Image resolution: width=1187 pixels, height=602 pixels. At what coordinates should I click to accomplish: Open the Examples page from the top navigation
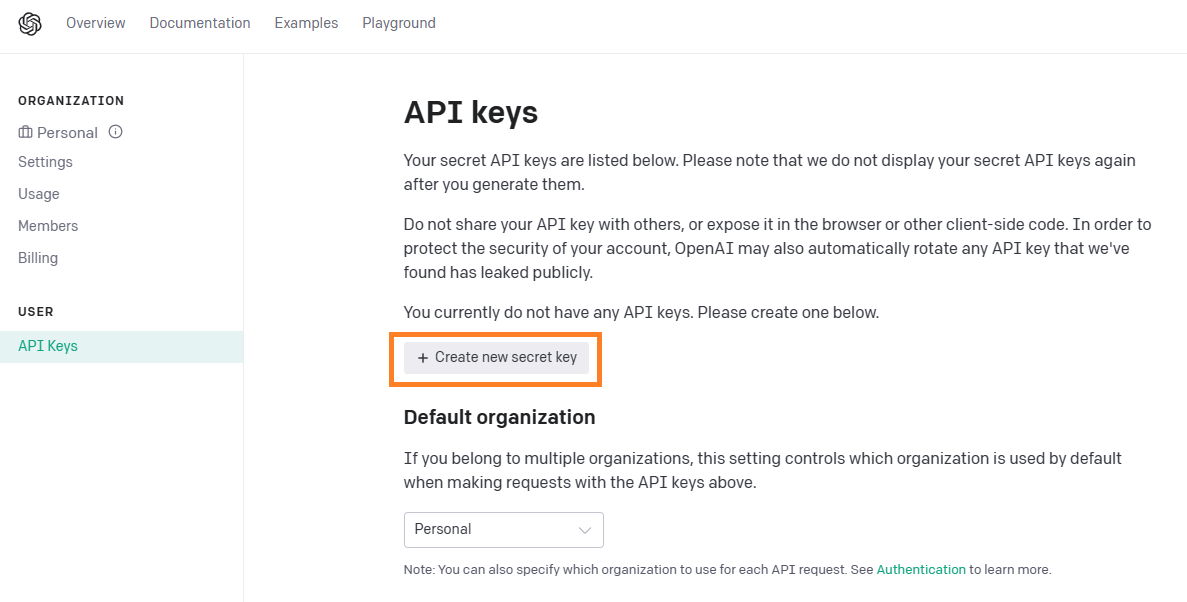(x=306, y=22)
